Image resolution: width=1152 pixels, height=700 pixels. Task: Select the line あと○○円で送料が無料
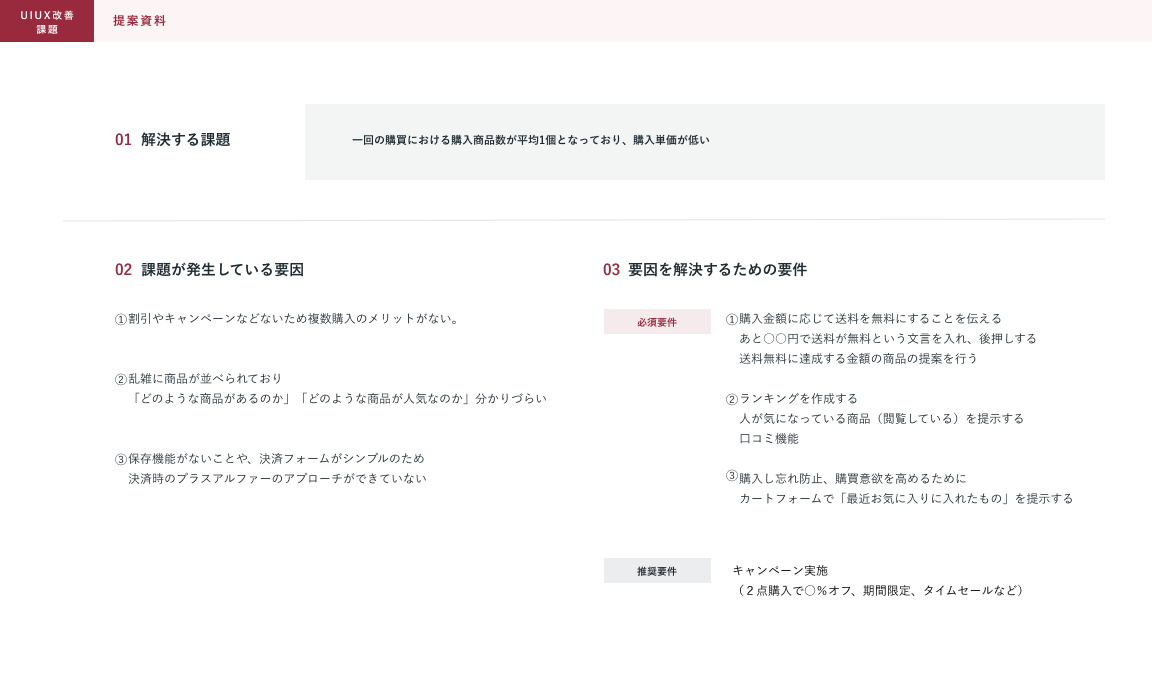click(x=887, y=339)
